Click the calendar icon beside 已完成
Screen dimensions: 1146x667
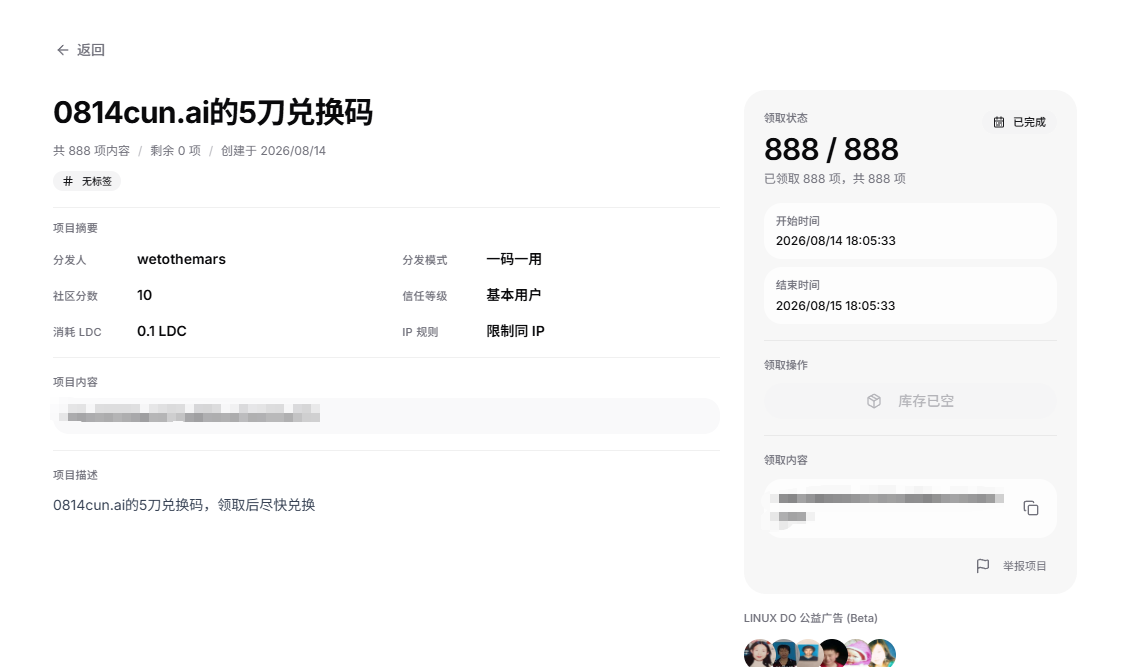pos(999,122)
